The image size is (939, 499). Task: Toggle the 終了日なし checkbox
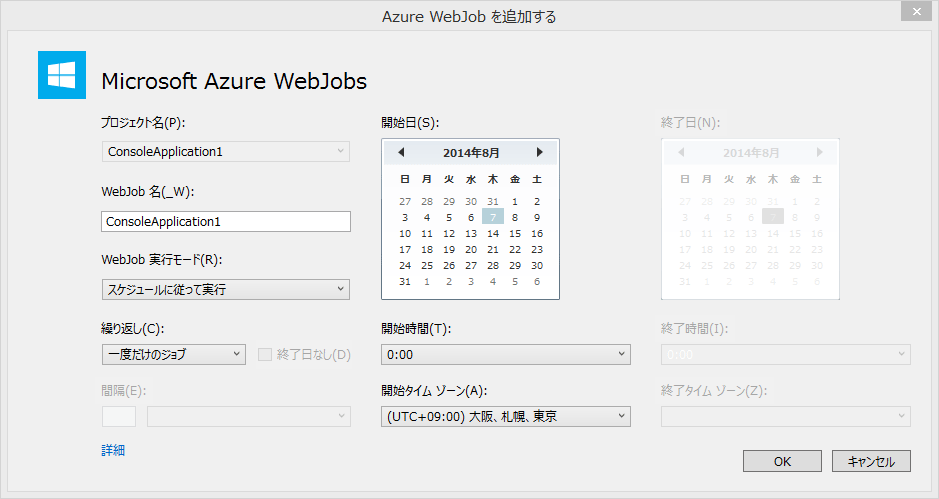click(265, 355)
